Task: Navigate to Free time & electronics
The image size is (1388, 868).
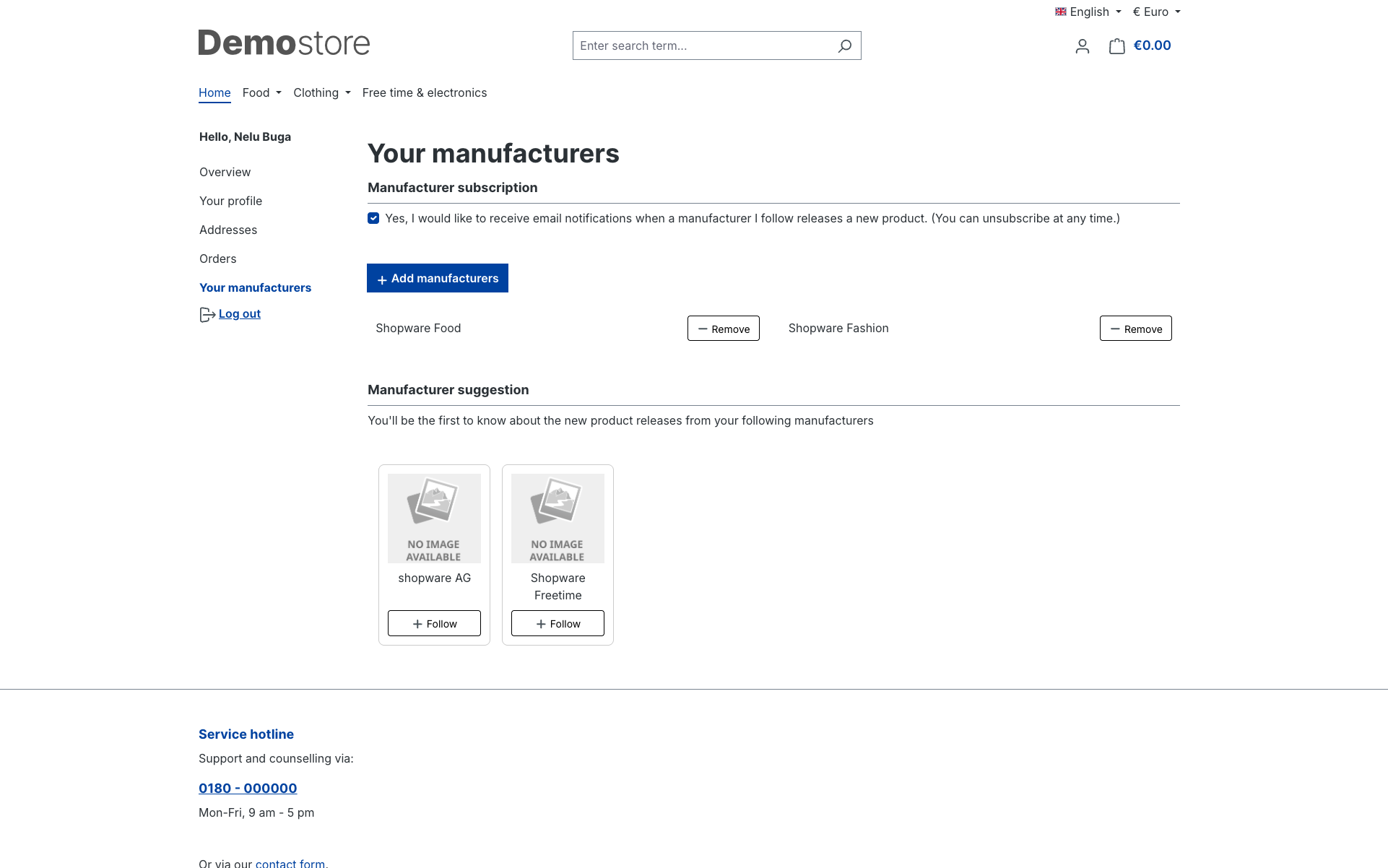Action: pyautogui.click(x=425, y=92)
